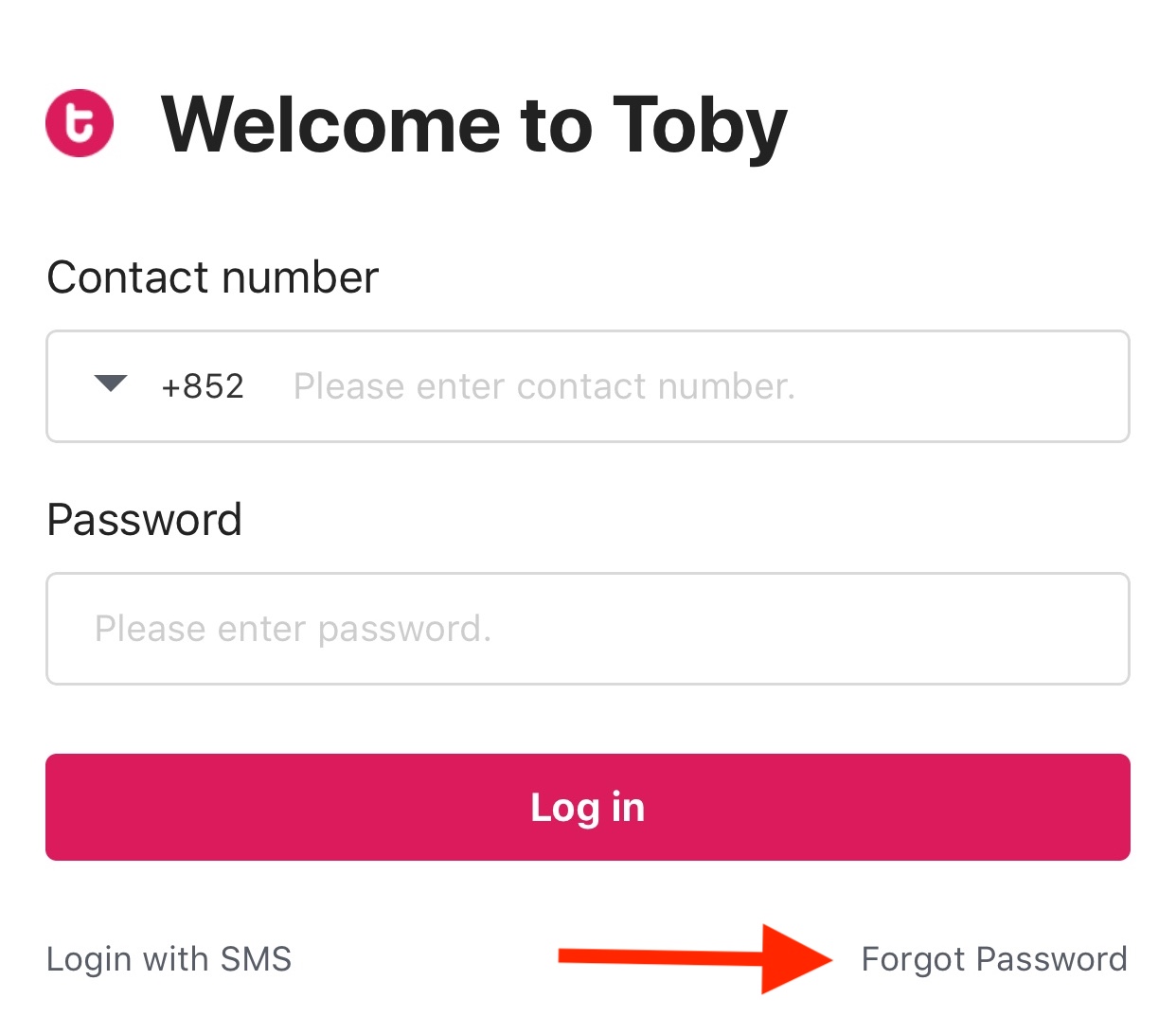The width and height of the screenshot is (1176, 1034).
Task: Click the word SMS in the login link
Action: pos(256,959)
